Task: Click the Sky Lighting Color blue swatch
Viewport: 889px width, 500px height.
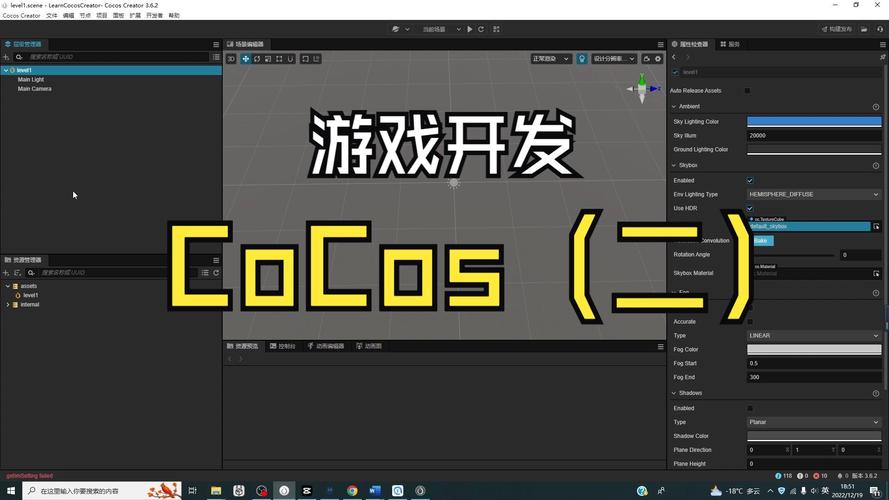Action: point(814,122)
